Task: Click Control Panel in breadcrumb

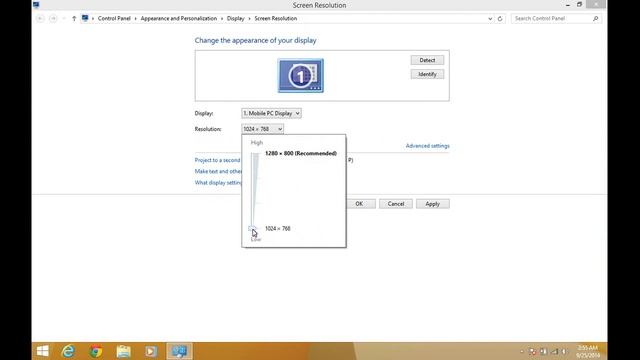Action: (x=114, y=18)
